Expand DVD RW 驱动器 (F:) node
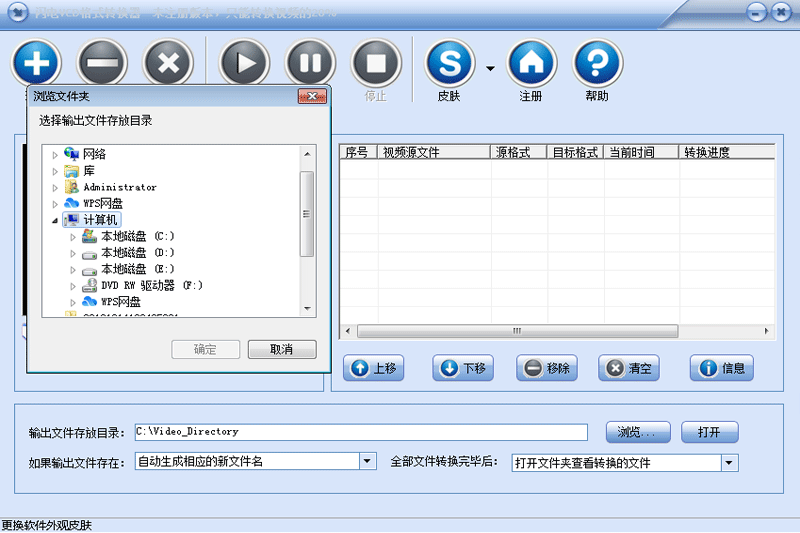800x533 pixels. coord(73,286)
